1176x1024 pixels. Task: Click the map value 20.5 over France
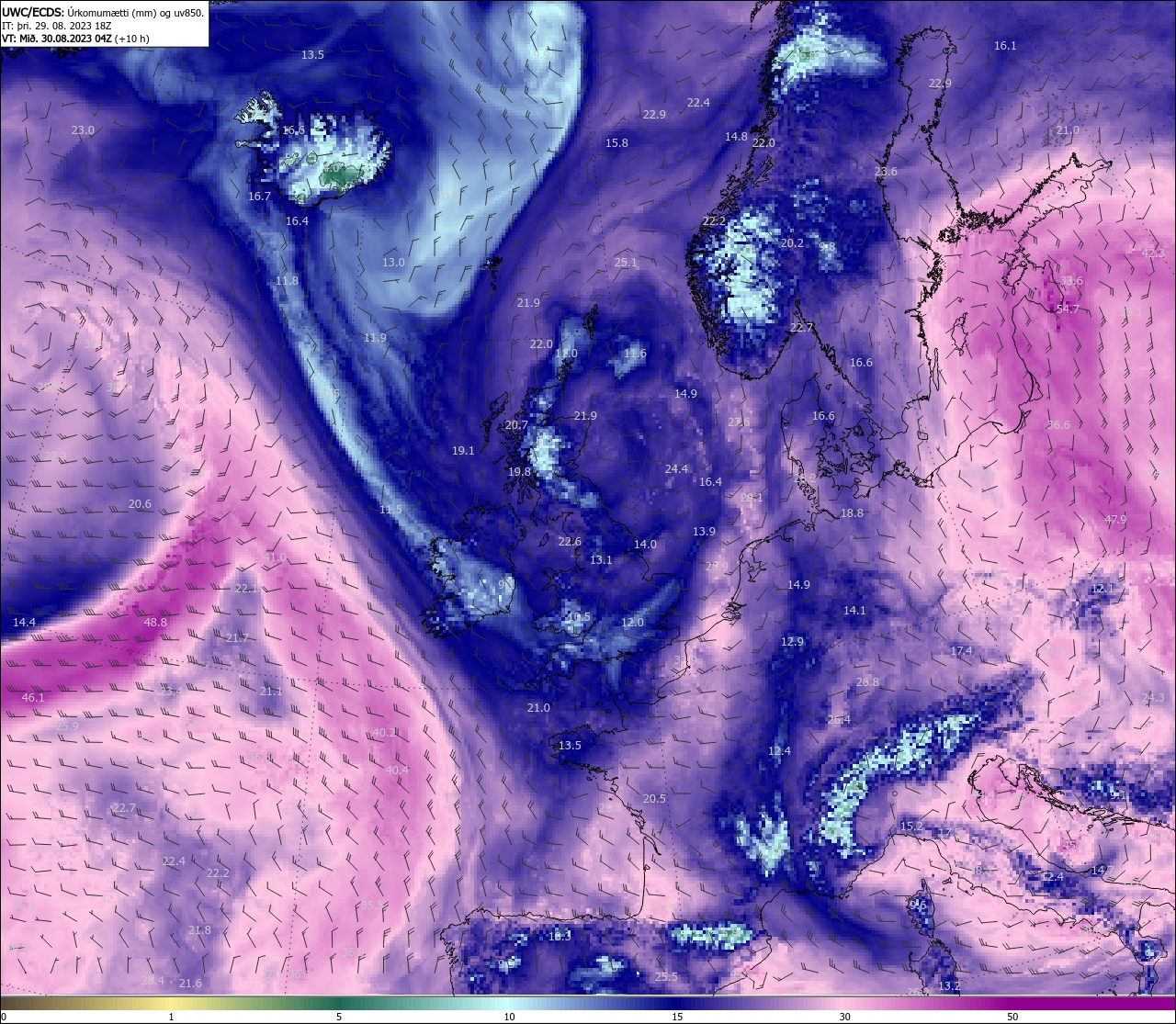(654, 799)
